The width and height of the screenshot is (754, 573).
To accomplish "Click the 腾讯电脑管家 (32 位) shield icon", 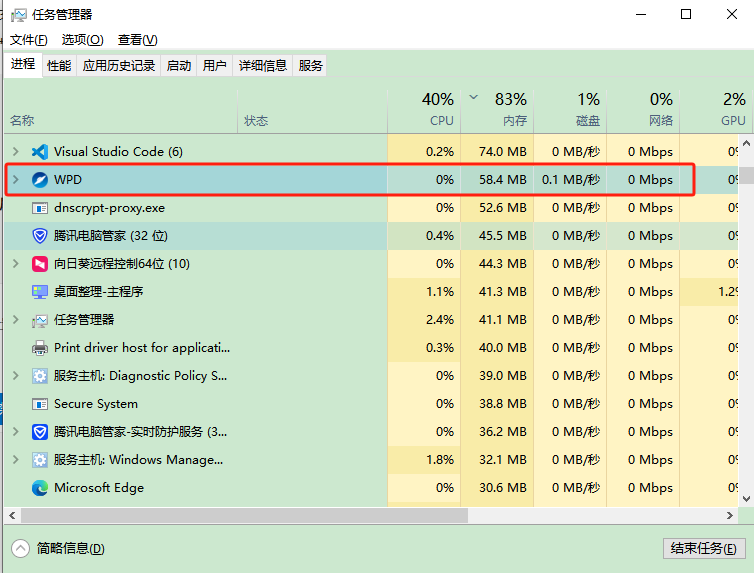I will coord(39,236).
